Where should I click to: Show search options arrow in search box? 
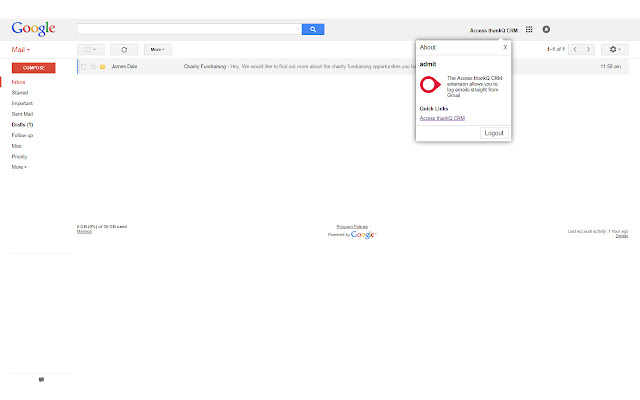[x=298, y=29]
